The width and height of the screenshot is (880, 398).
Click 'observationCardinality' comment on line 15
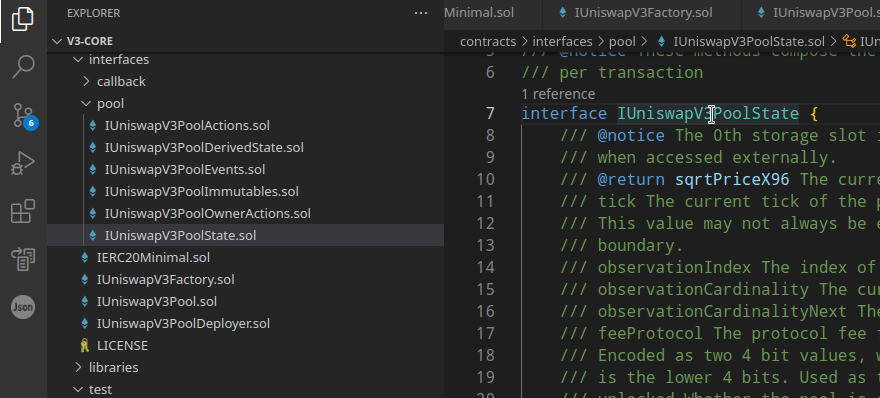[703, 289]
